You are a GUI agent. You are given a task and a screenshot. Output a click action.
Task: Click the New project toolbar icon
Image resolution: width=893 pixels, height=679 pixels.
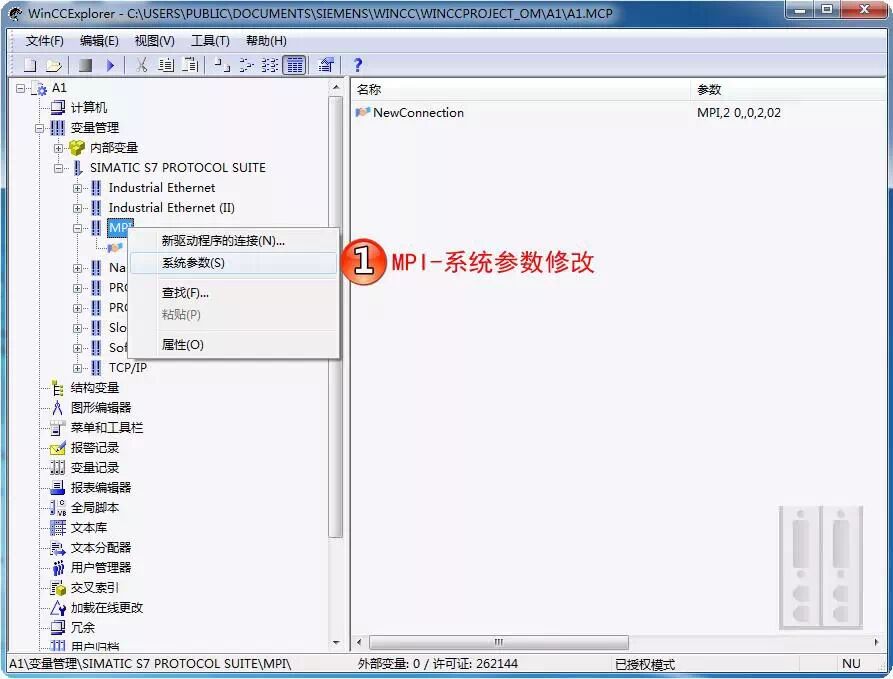[x=30, y=65]
